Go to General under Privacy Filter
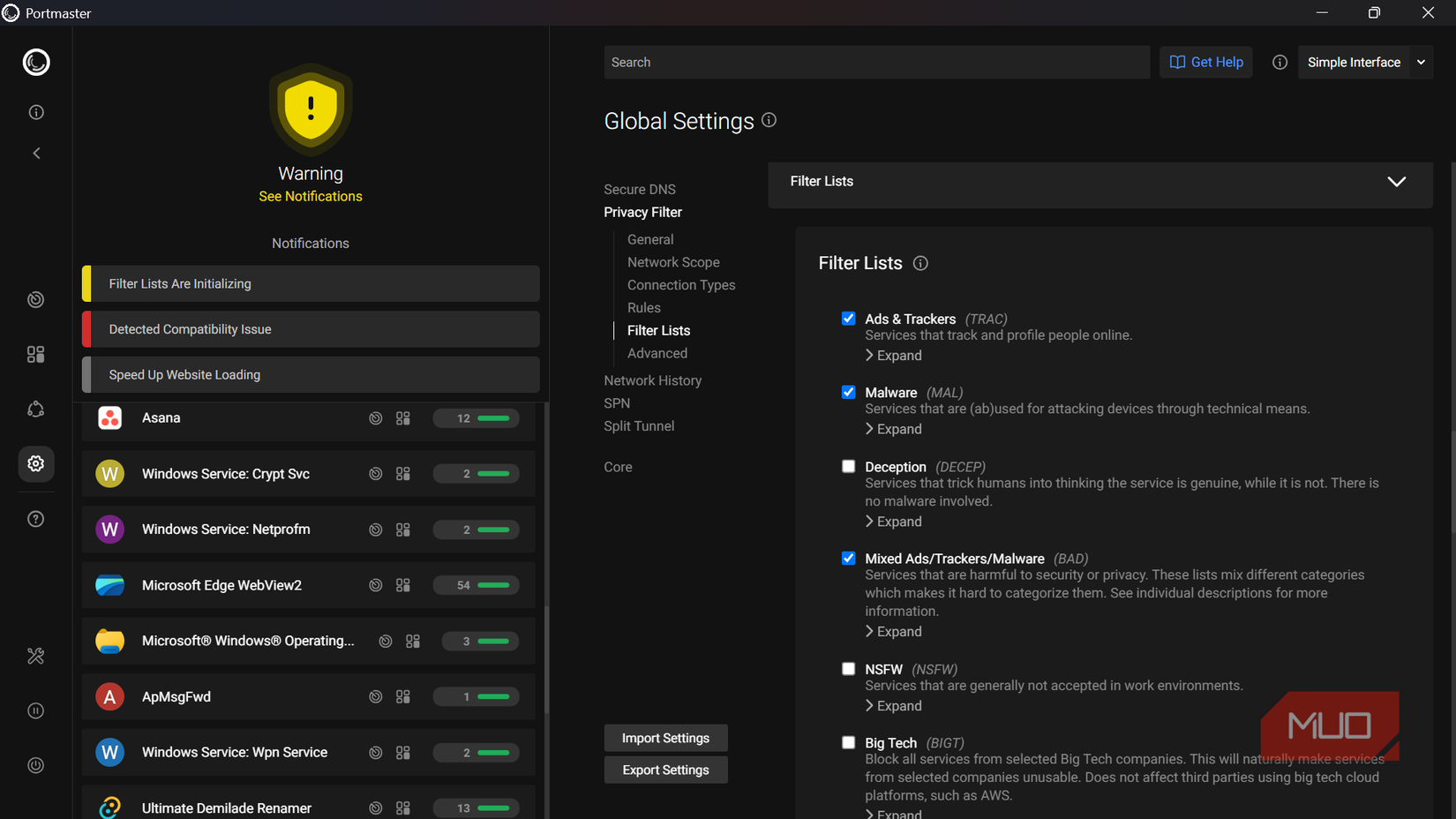 click(x=650, y=239)
